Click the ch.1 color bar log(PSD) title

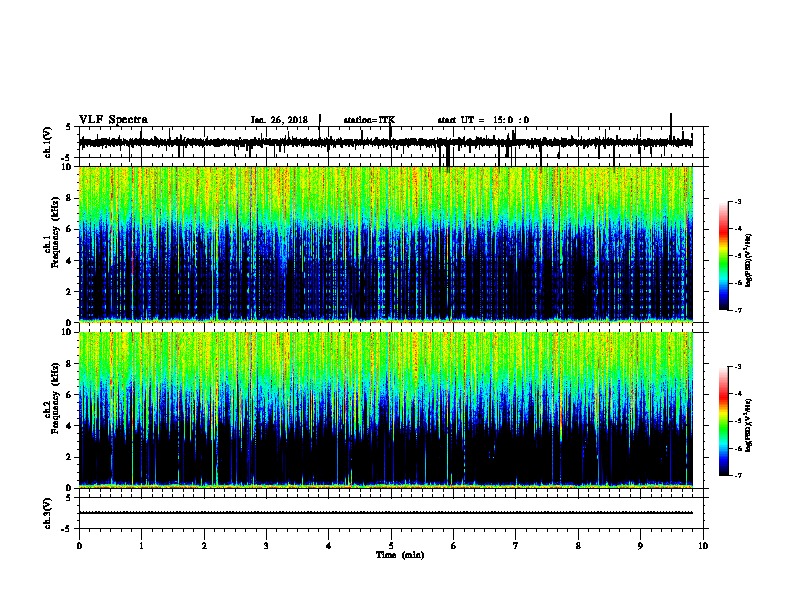pos(748,260)
